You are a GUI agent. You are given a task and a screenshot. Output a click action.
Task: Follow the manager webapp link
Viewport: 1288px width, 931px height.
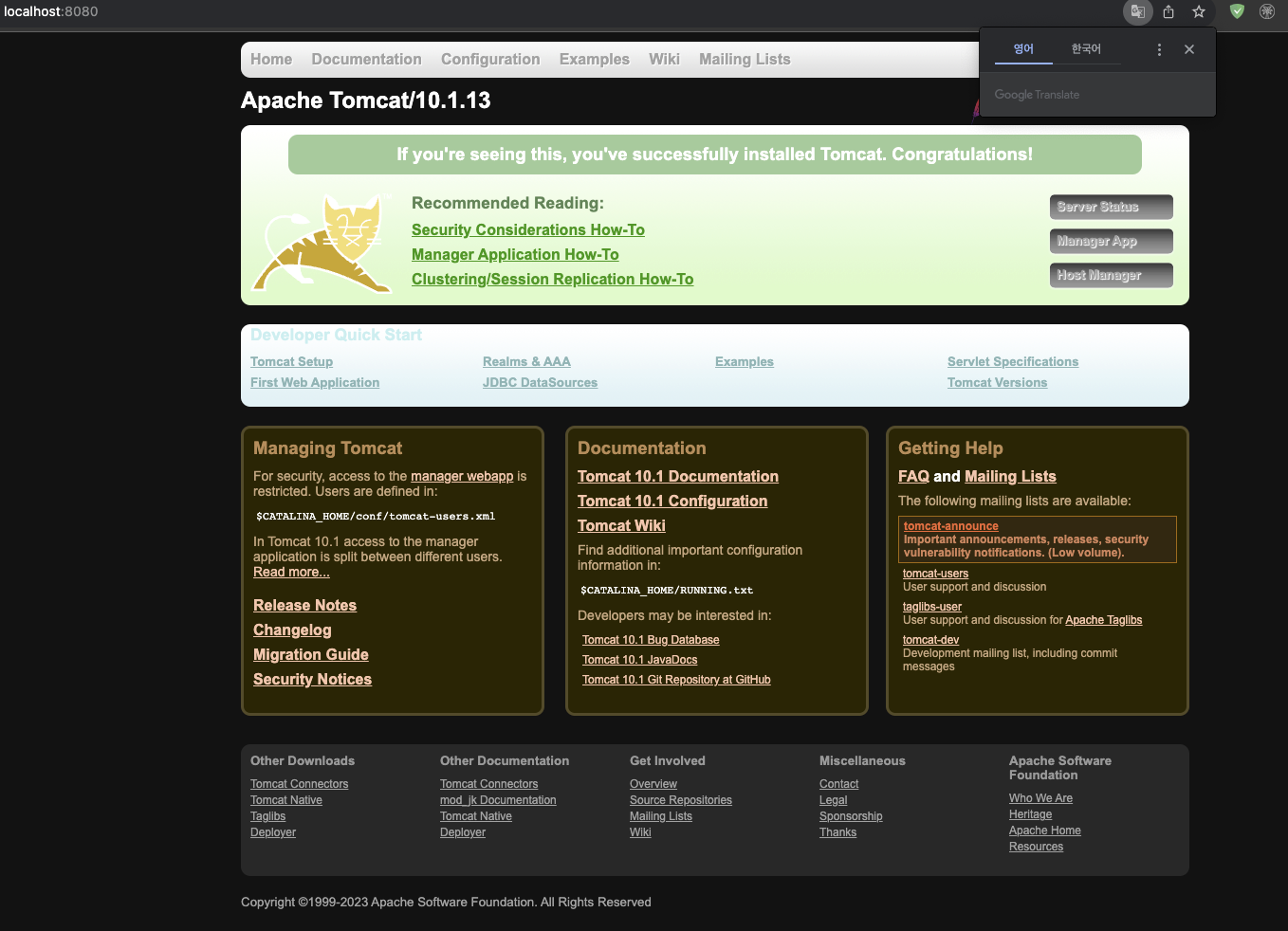(462, 476)
